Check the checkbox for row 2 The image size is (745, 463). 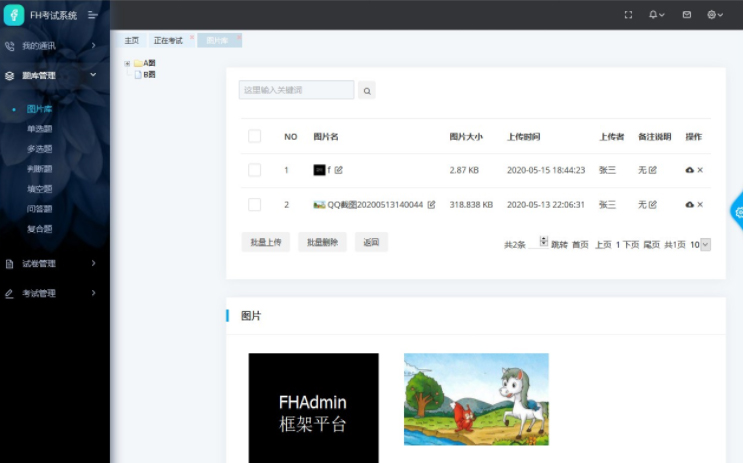pyautogui.click(x=254, y=205)
